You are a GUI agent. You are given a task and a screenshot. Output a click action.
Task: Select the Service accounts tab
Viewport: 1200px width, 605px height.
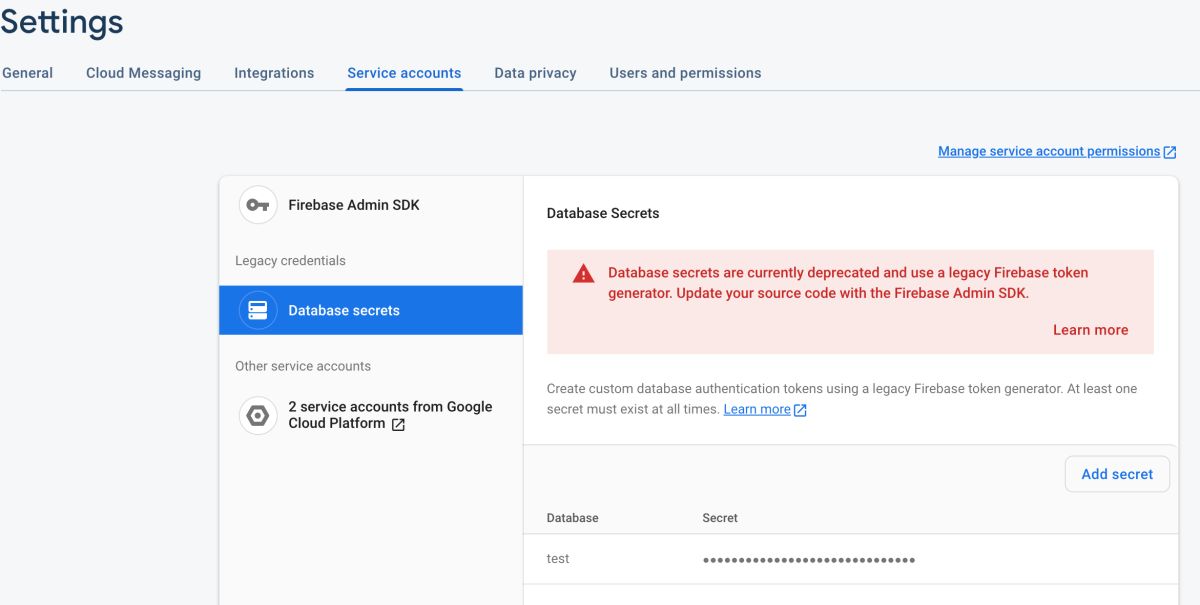click(404, 73)
